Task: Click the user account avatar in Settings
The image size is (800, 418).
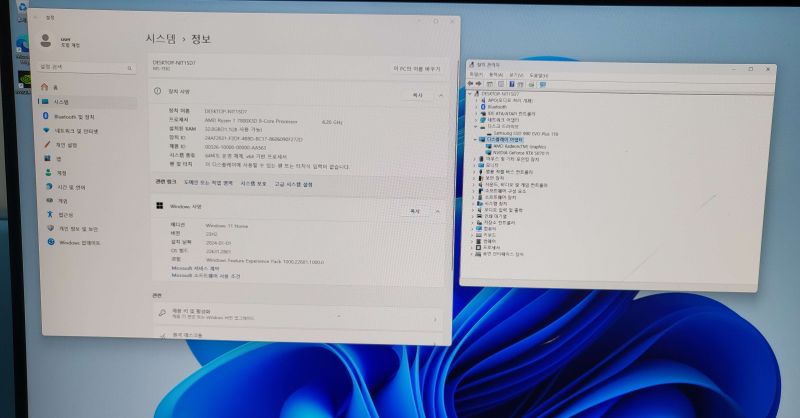Action: (46, 40)
